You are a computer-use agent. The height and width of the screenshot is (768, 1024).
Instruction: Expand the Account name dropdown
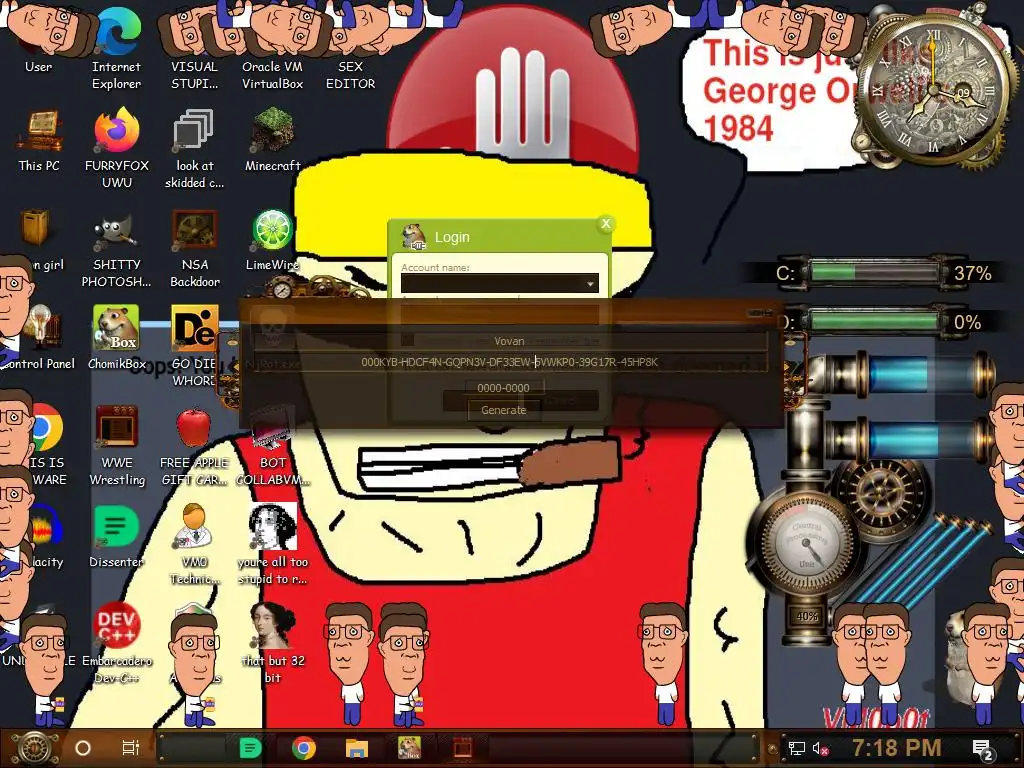click(x=590, y=283)
